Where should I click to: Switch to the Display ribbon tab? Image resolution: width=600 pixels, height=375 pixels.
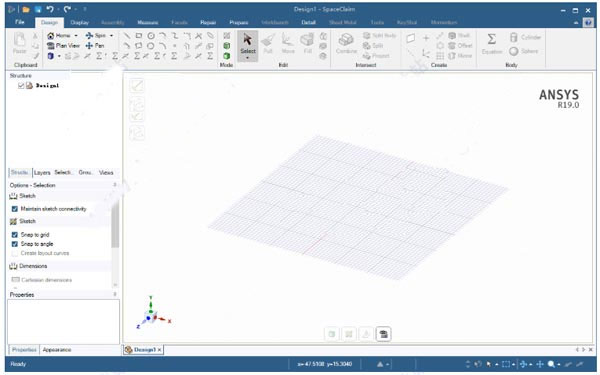pyautogui.click(x=80, y=23)
